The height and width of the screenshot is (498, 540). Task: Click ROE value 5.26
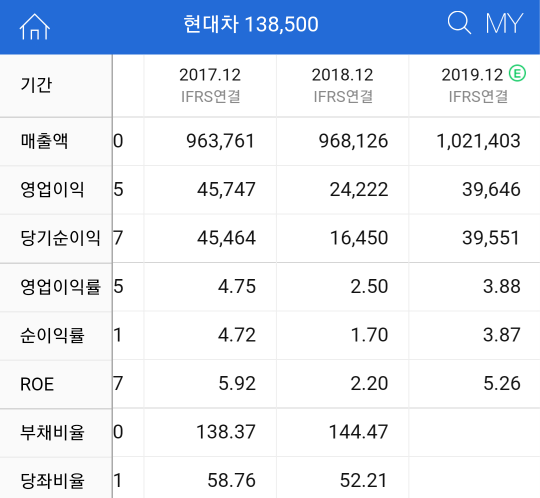point(502,384)
